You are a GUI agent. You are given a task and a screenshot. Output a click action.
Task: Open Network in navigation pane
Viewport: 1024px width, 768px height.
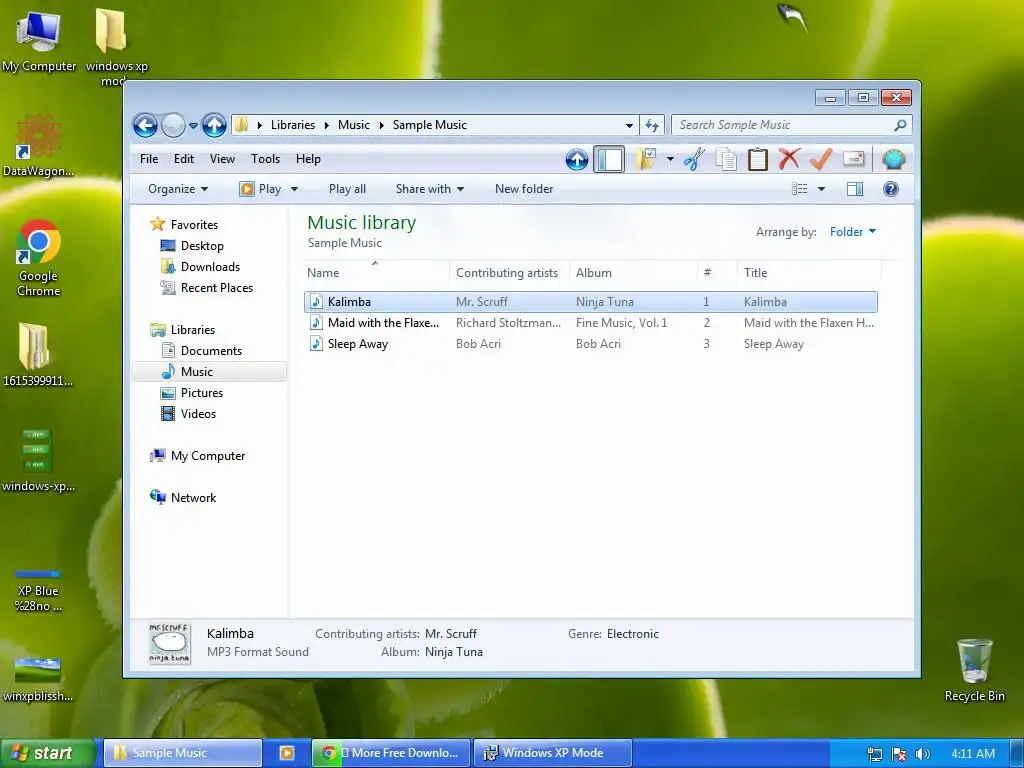pyautogui.click(x=183, y=498)
